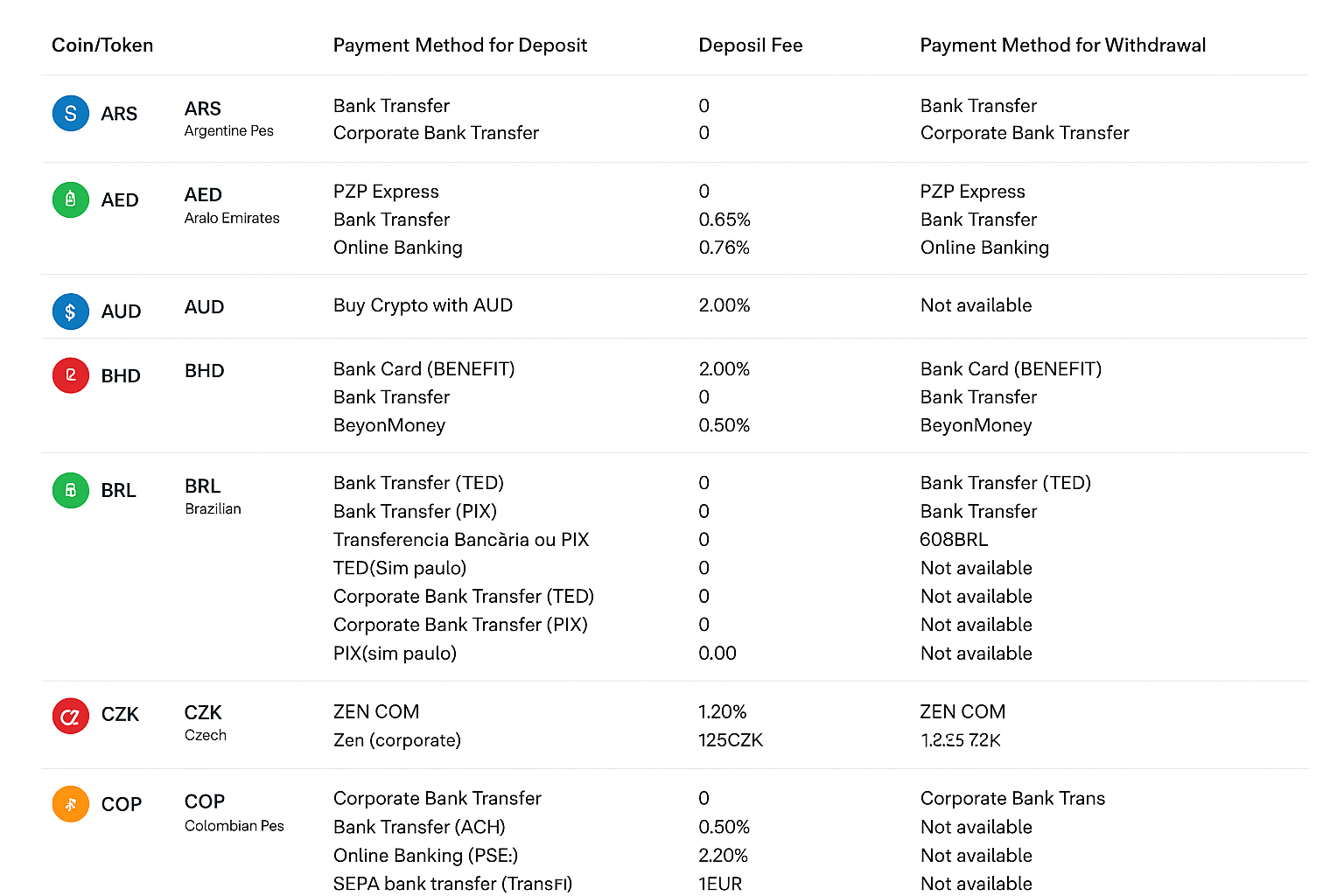Image resolution: width=1344 pixels, height=896 pixels.
Task: Click the Argentine Pes currency name
Action: pos(228,131)
